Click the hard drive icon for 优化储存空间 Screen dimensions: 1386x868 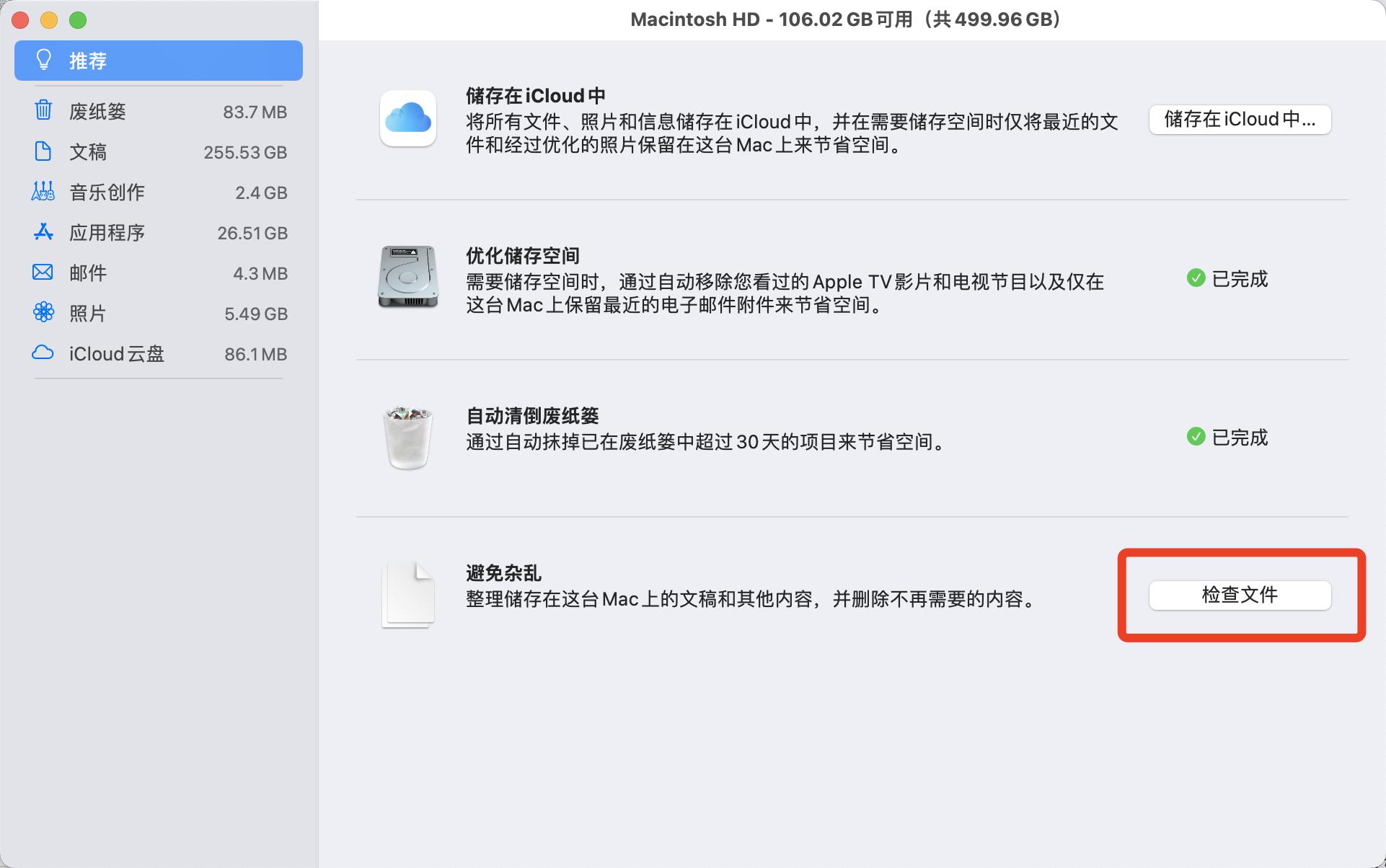pyautogui.click(x=408, y=279)
